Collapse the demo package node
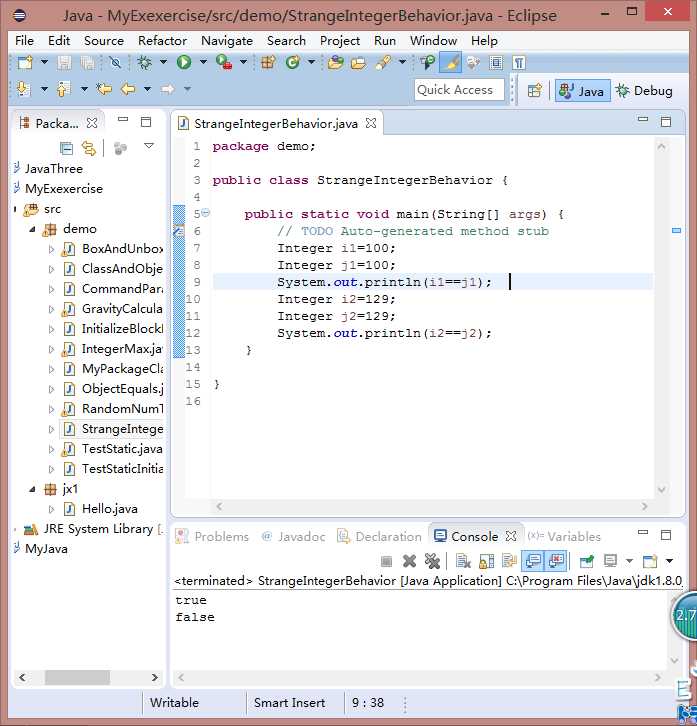Image resolution: width=697 pixels, height=726 pixels. click(x=32, y=229)
